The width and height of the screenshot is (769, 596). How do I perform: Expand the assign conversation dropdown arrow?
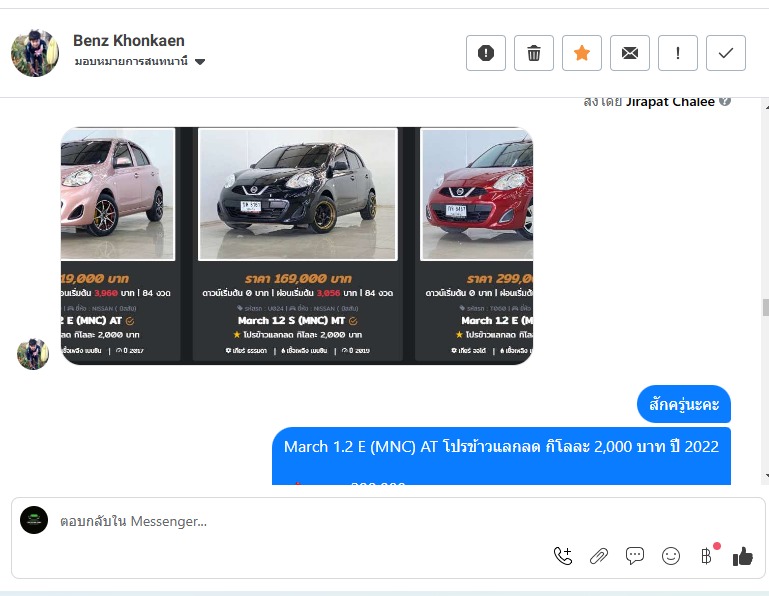tap(200, 62)
